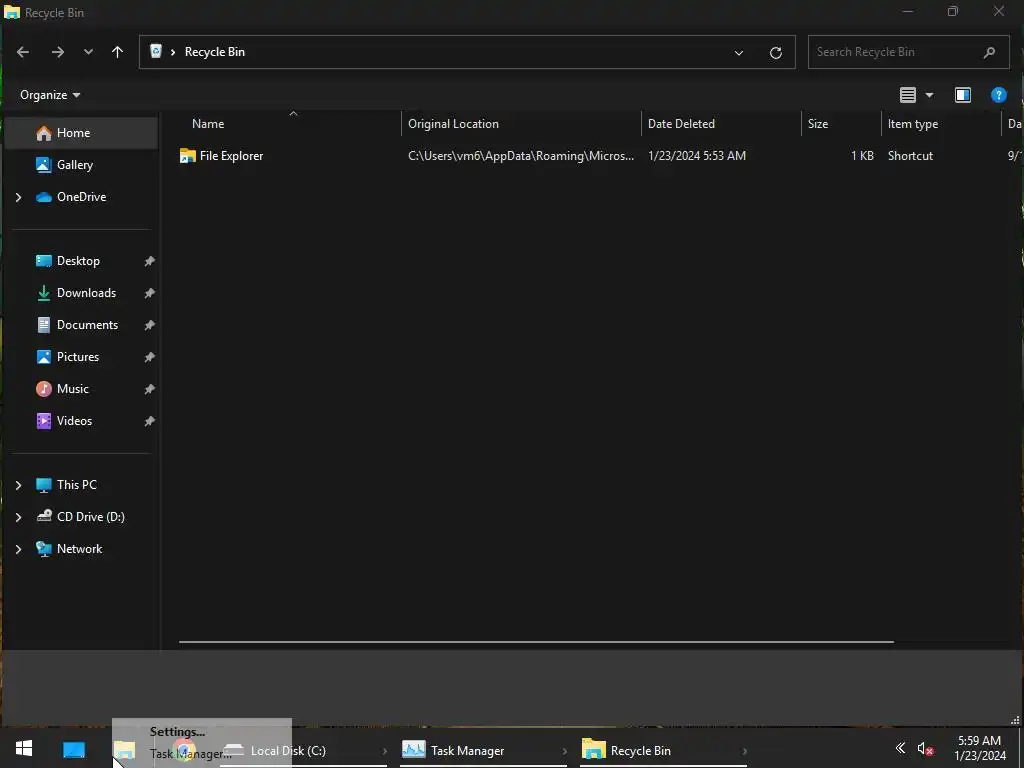Switch to the Local Disk (C:) taskbar window
Viewport: 1024px width, 768px height.
coord(304,751)
